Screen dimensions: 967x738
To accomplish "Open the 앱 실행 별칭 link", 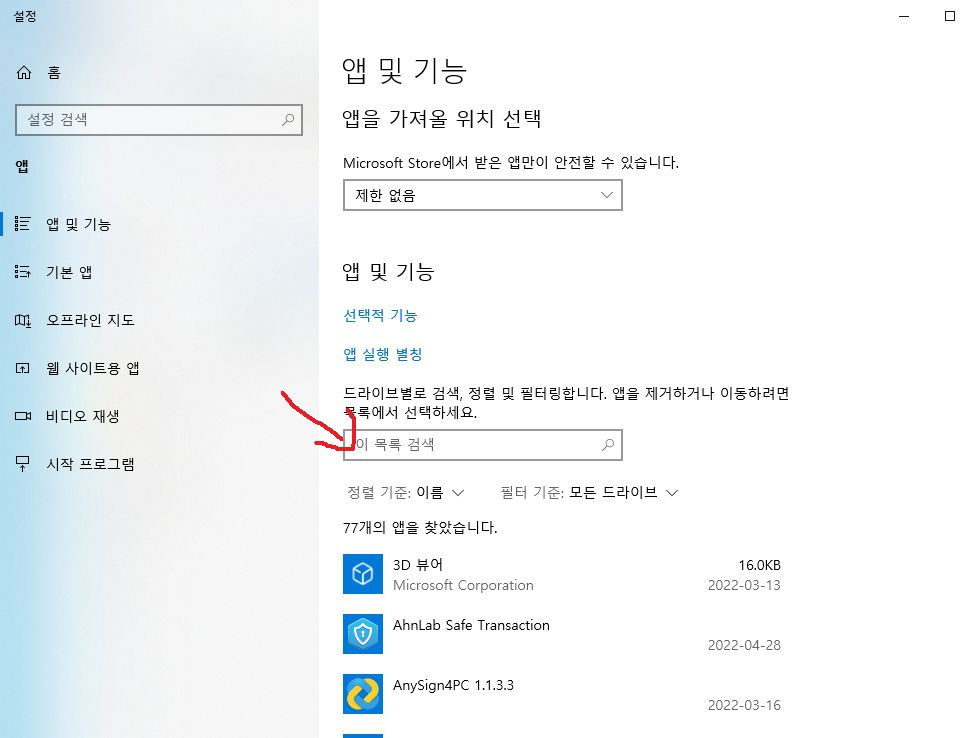I will pos(382,354).
